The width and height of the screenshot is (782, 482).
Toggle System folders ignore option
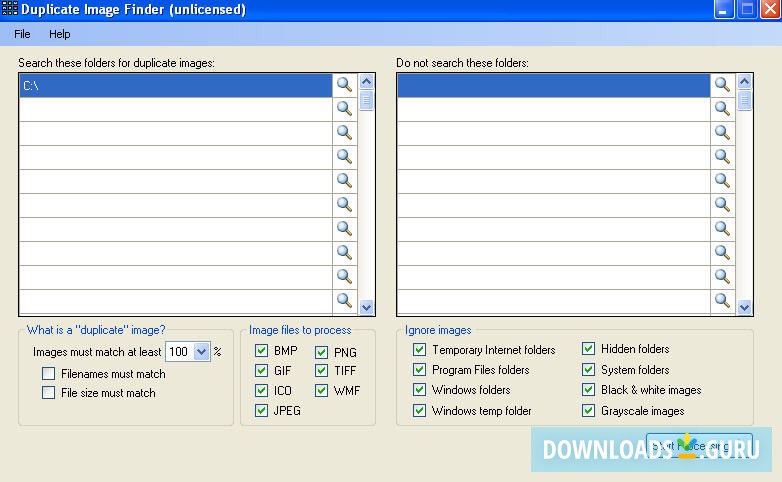588,369
